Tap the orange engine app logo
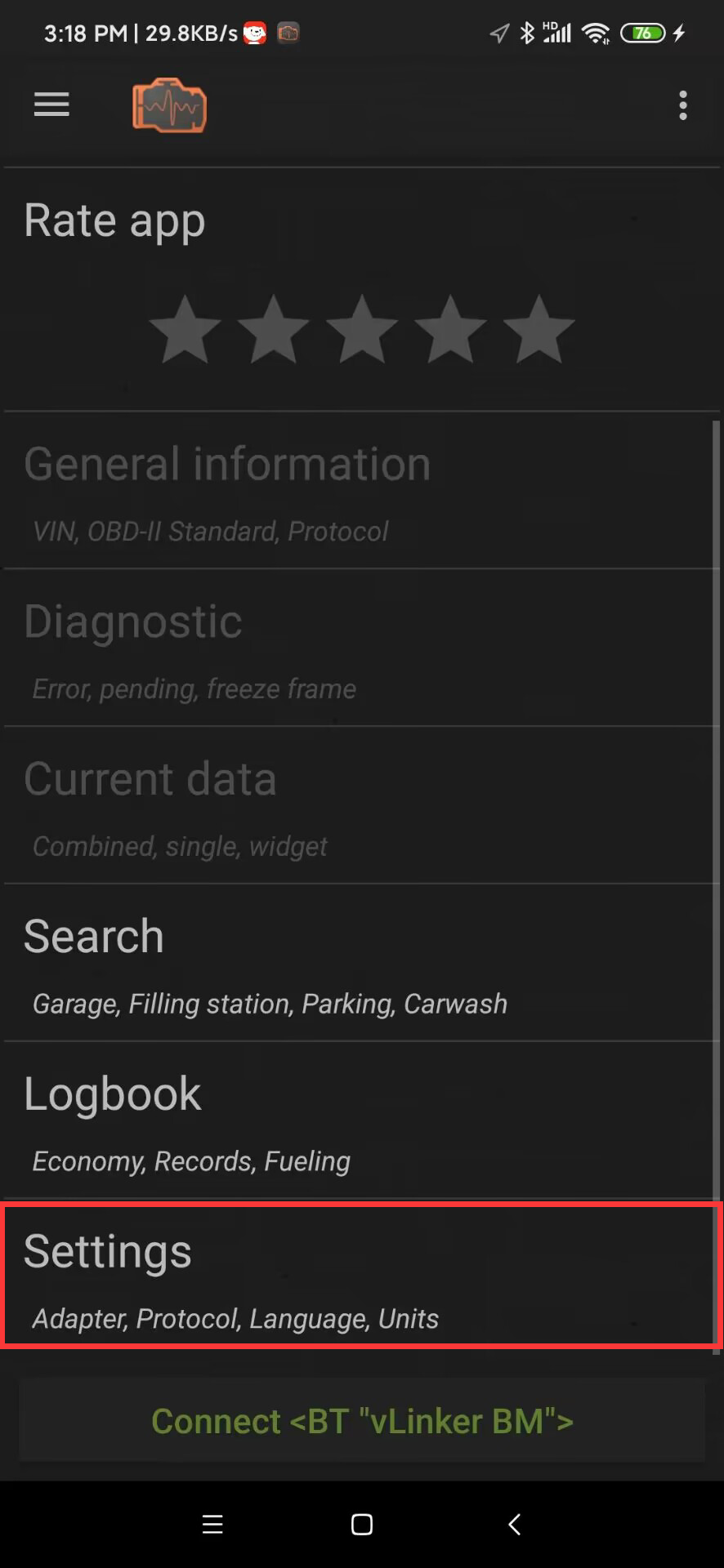Viewport: 724px width, 1568px height. tap(169, 106)
